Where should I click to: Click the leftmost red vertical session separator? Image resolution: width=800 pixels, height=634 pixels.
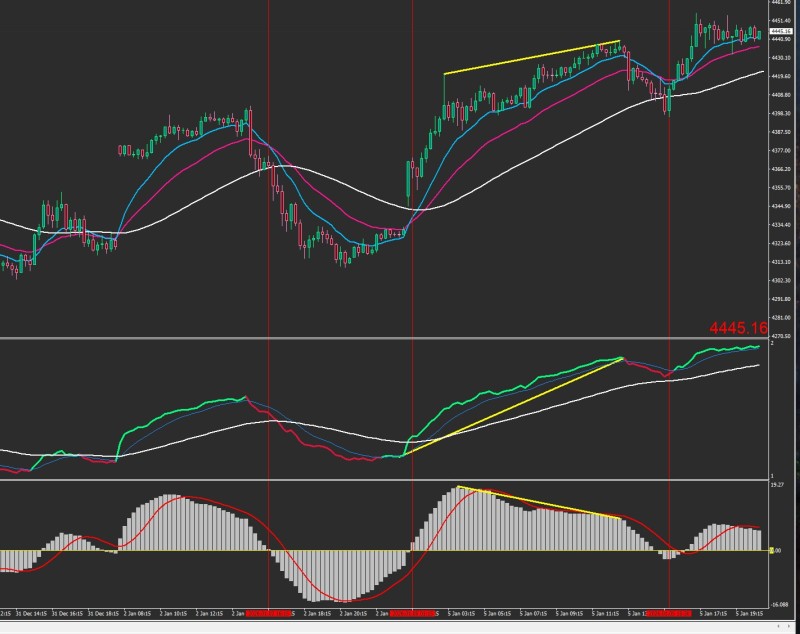pyautogui.click(x=265, y=200)
